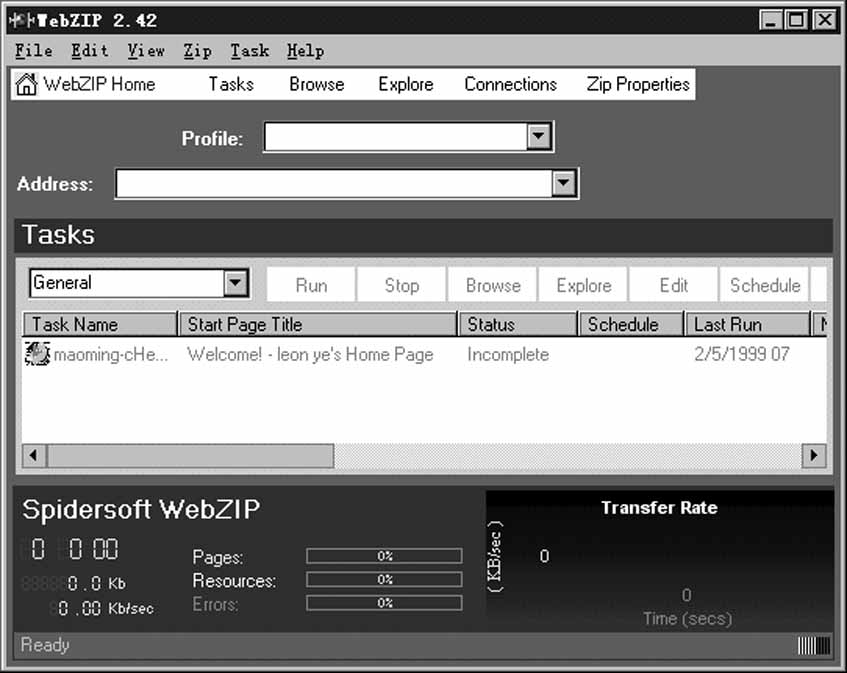Sort by Last Run column header
The width and height of the screenshot is (847, 673).
748,324
